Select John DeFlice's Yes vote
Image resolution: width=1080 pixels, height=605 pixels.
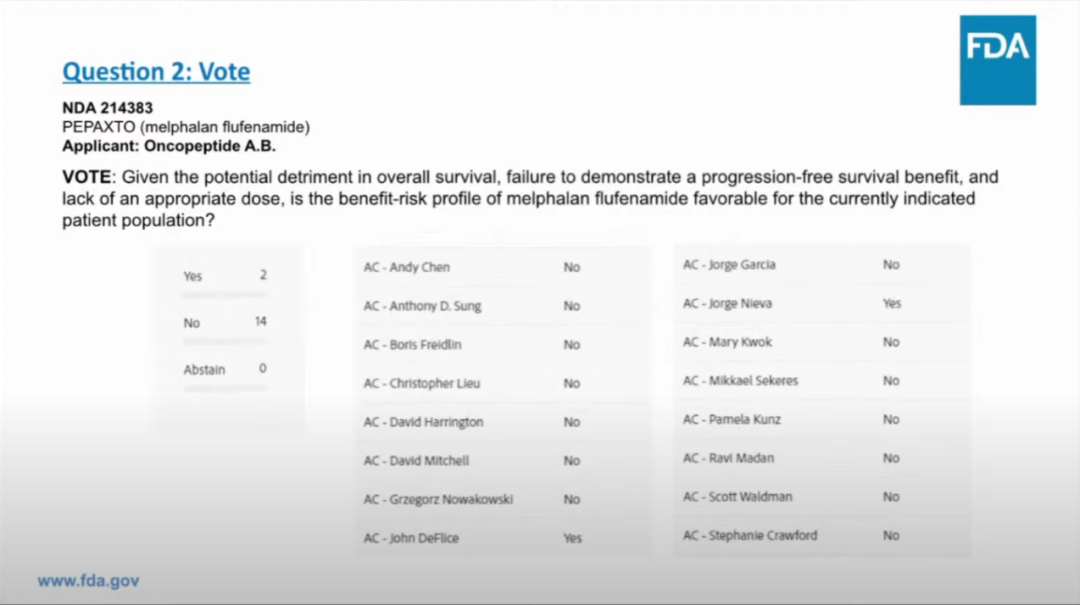coord(572,538)
